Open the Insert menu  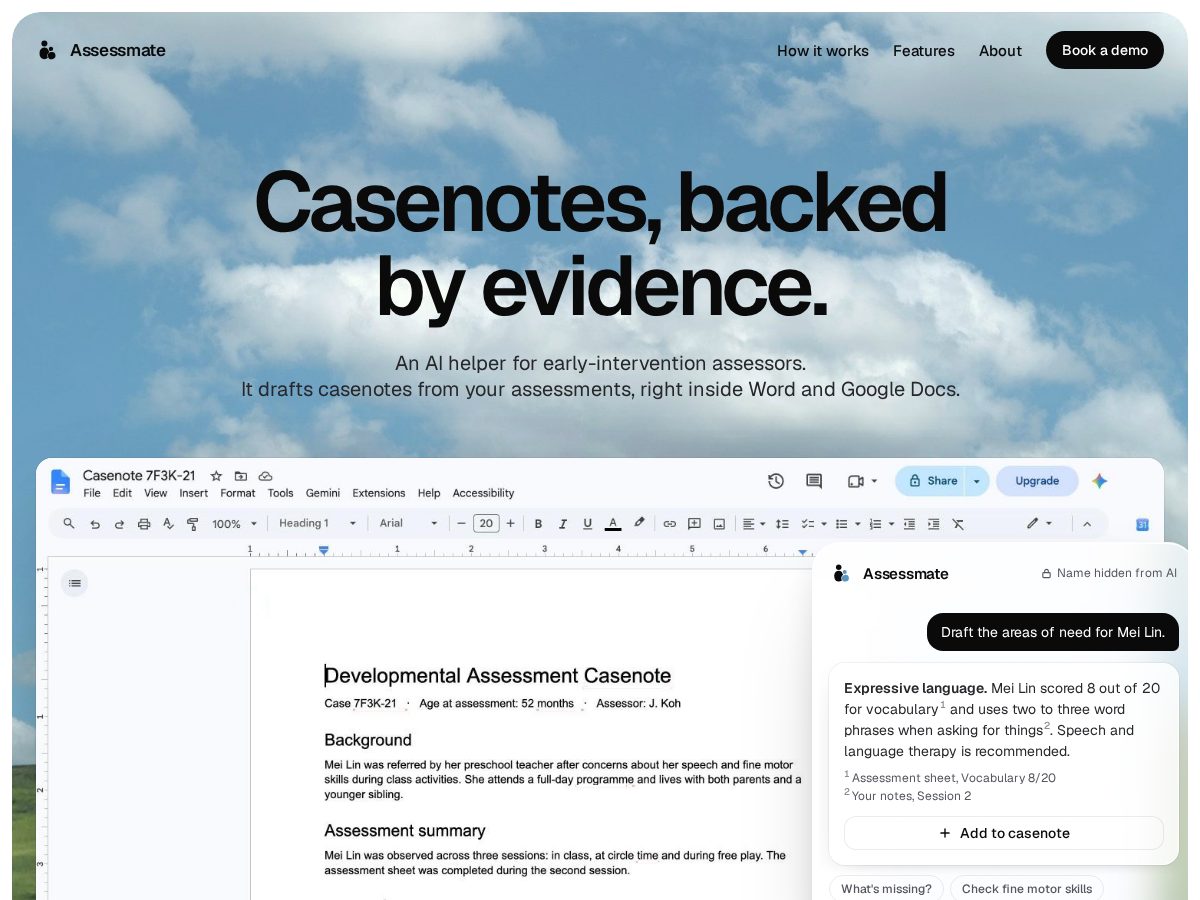coord(194,493)
